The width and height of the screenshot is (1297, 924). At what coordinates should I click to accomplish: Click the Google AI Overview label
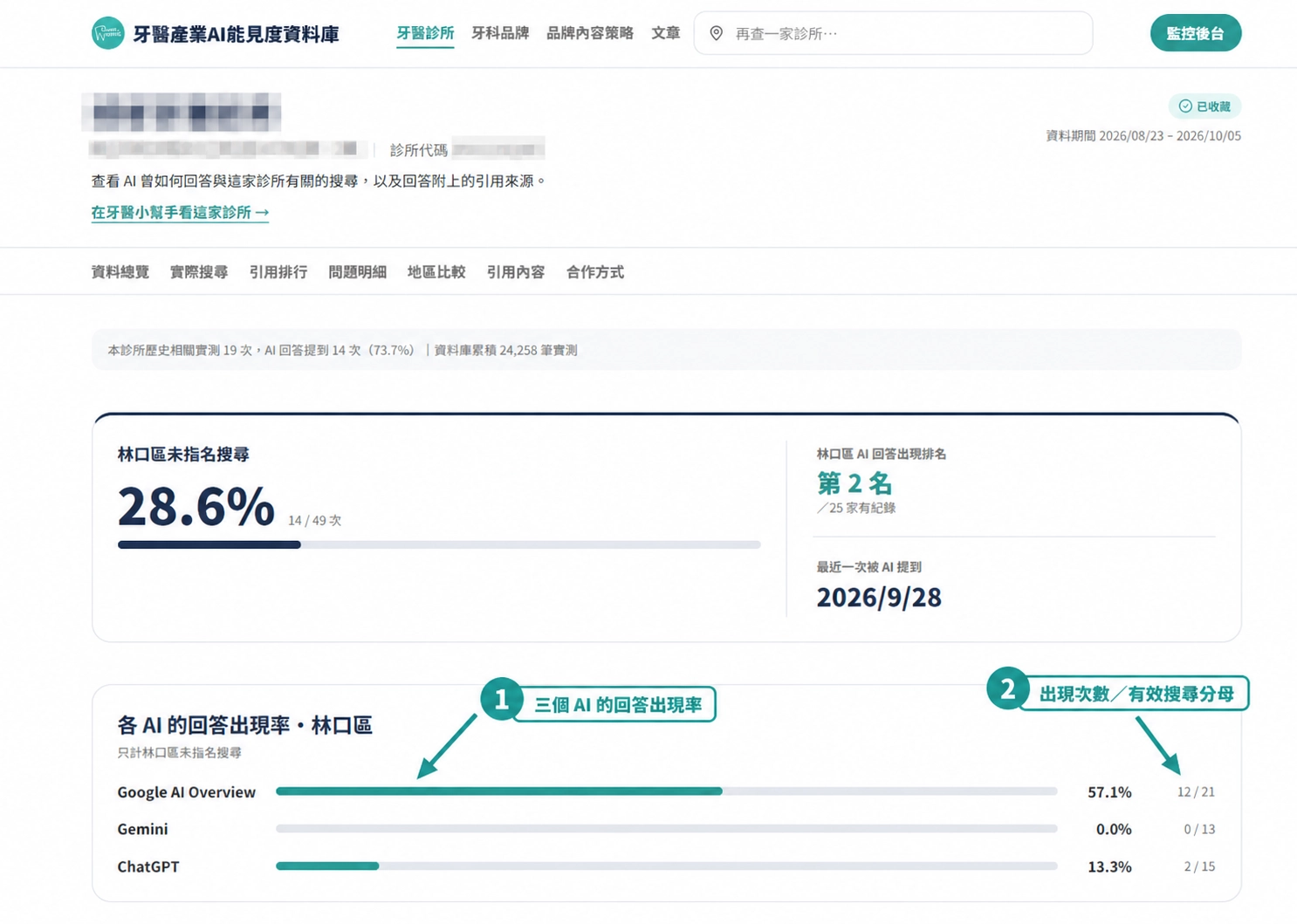(x=187, y=792)
